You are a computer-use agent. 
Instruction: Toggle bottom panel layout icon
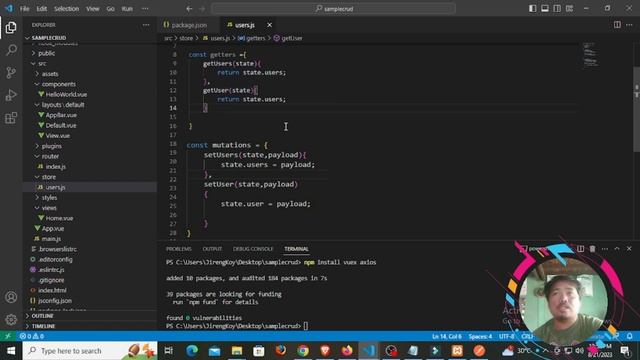pyautogui.click(x=544, y=9)
